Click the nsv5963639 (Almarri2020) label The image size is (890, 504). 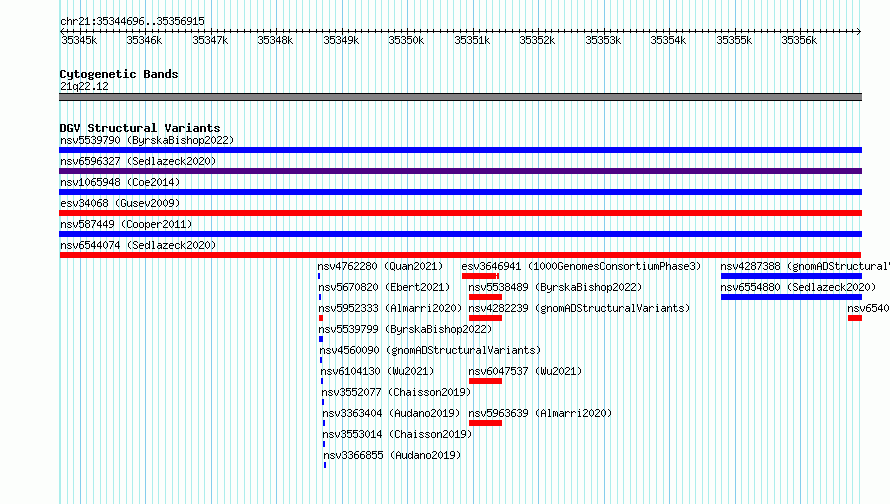[540, 413]
